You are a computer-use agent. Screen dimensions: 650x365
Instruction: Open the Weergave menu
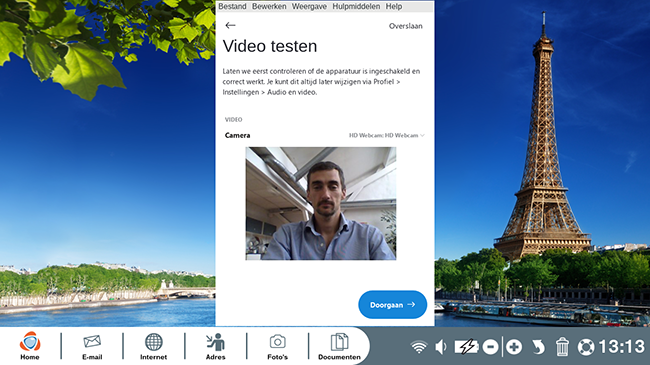[x=309, y=6]
